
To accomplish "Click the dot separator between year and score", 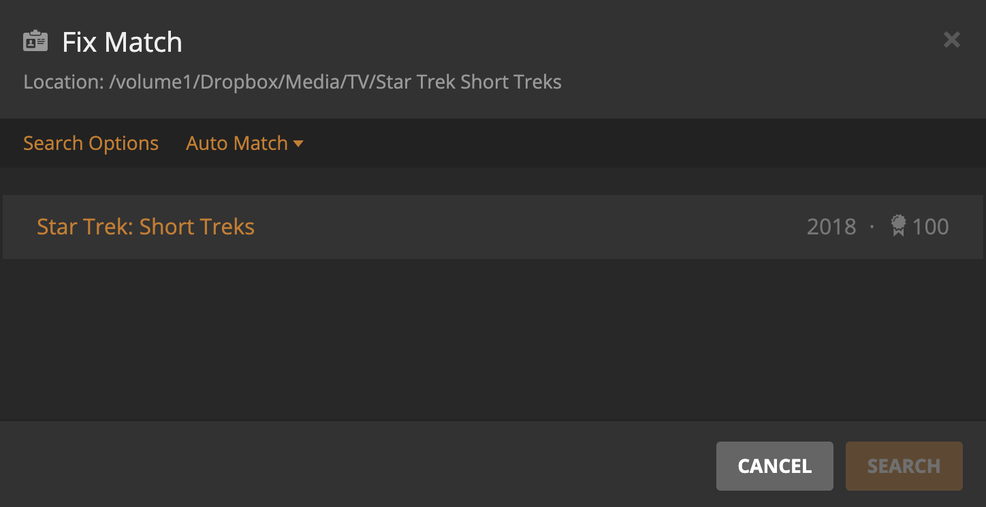I will coord(872,227).
